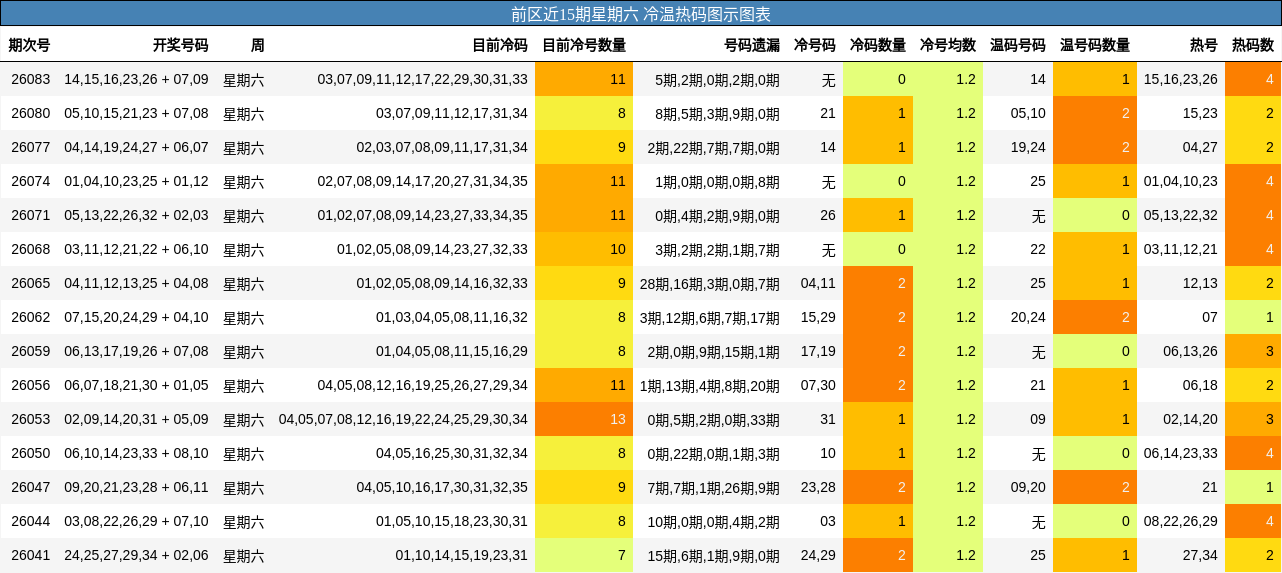Click draw numbers 03,08,22,26,29 + 07,10
1282x573 pixels.
click(136, 521)
